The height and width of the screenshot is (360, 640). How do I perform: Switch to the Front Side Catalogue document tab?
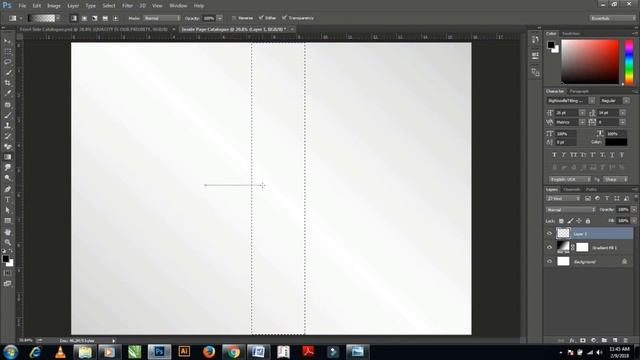click(x=93, y=29)
